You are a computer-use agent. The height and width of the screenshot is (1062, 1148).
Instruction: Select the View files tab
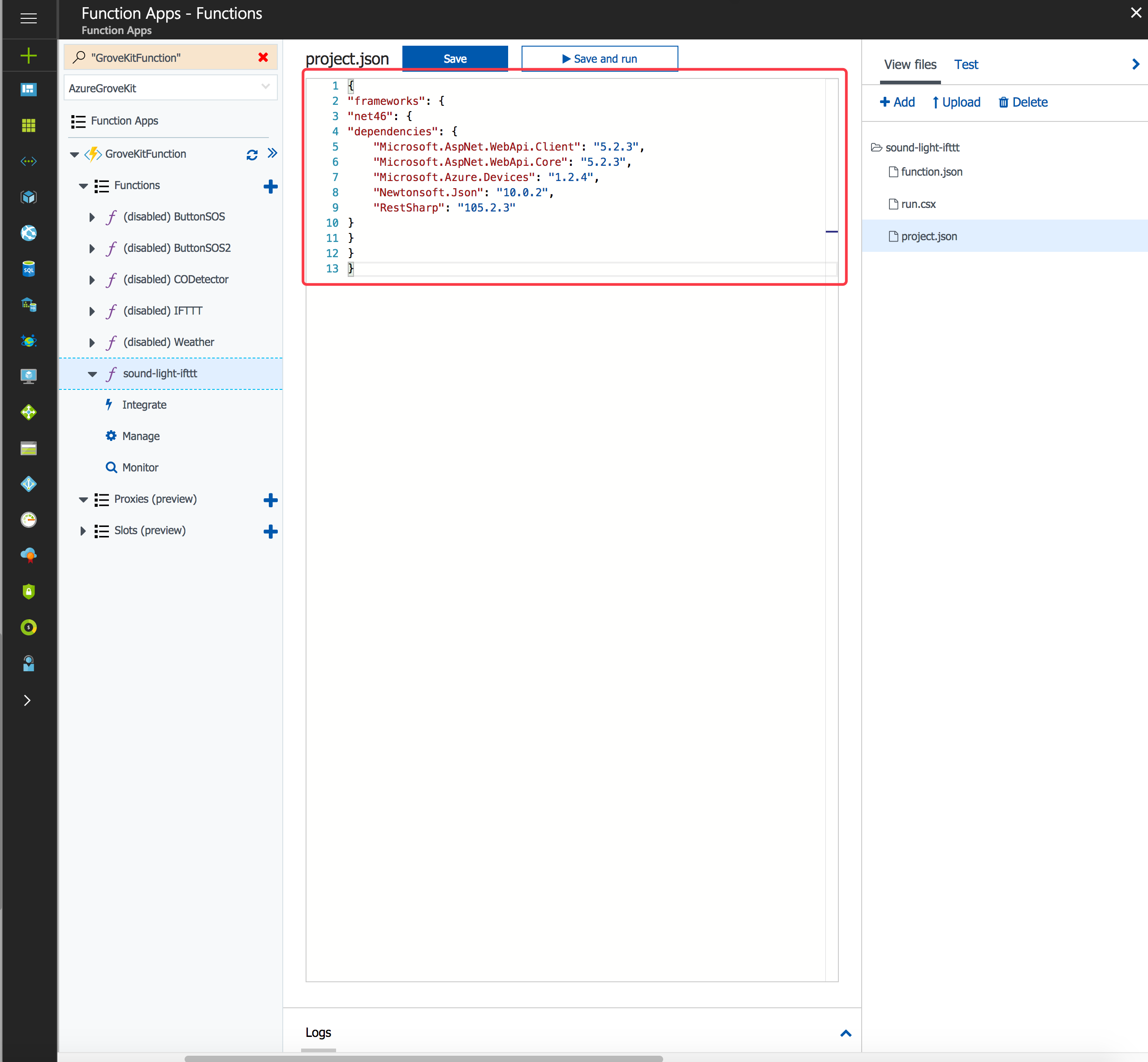(x=910, y=65)
